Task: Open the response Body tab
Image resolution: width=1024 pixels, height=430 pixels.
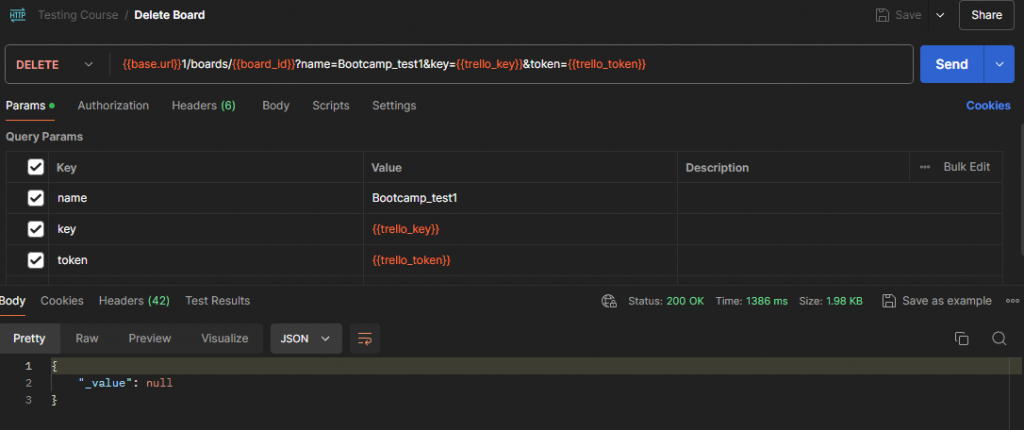Action: [12, 301]
